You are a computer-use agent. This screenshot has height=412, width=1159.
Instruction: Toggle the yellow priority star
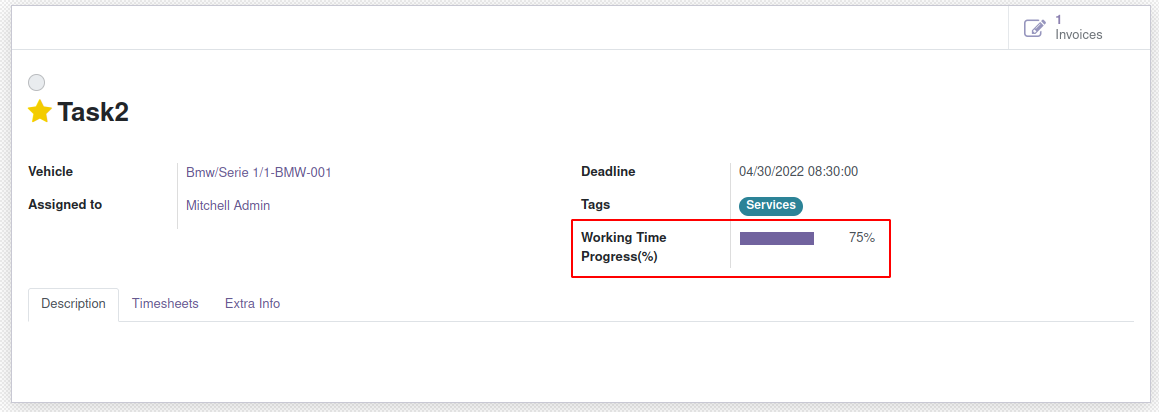tap(40, 112)
